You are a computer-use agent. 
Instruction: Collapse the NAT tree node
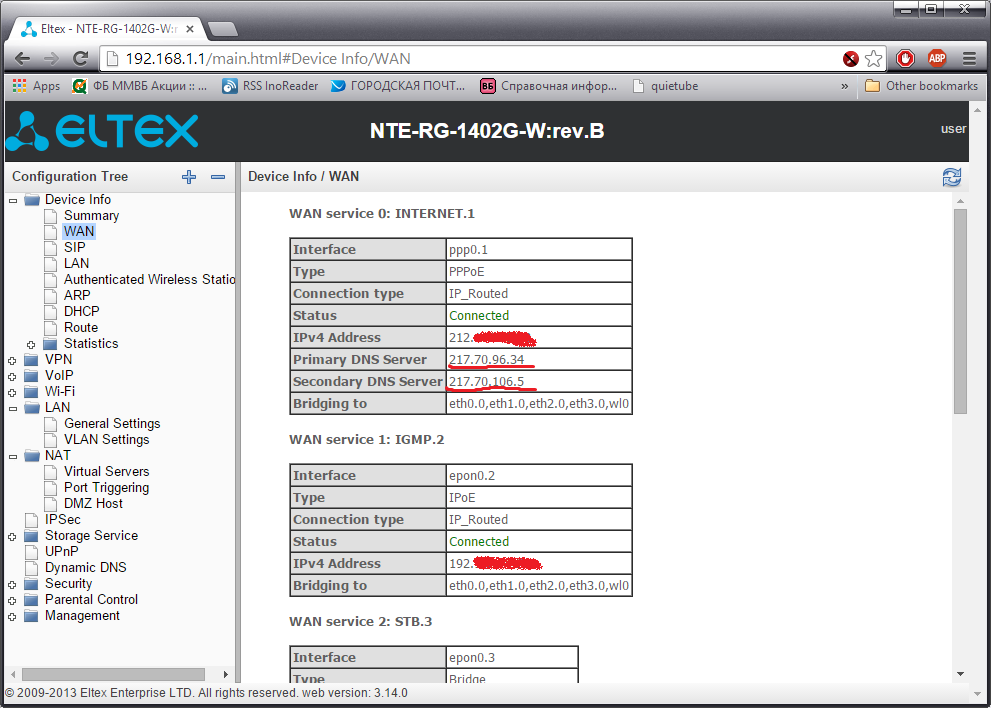pos(13,456)
